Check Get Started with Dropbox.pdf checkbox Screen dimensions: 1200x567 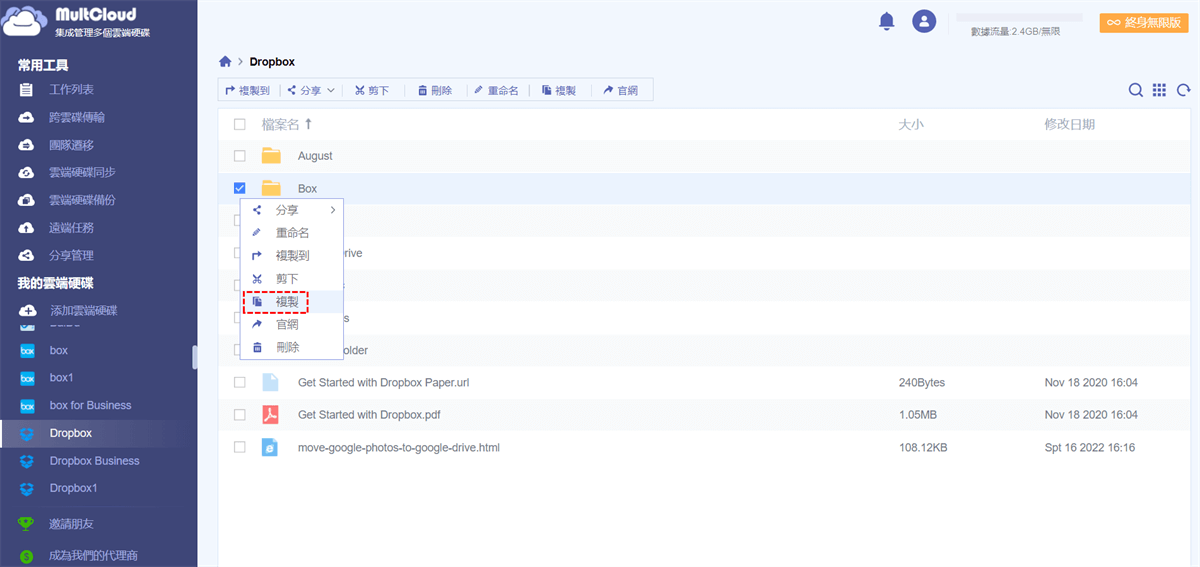pos(239,415)
